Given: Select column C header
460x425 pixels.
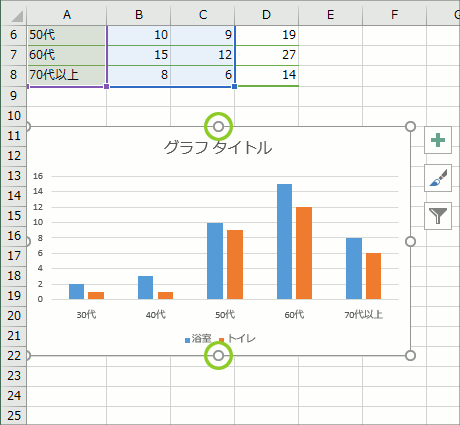Looking at the screenshot, I should 203,15.
